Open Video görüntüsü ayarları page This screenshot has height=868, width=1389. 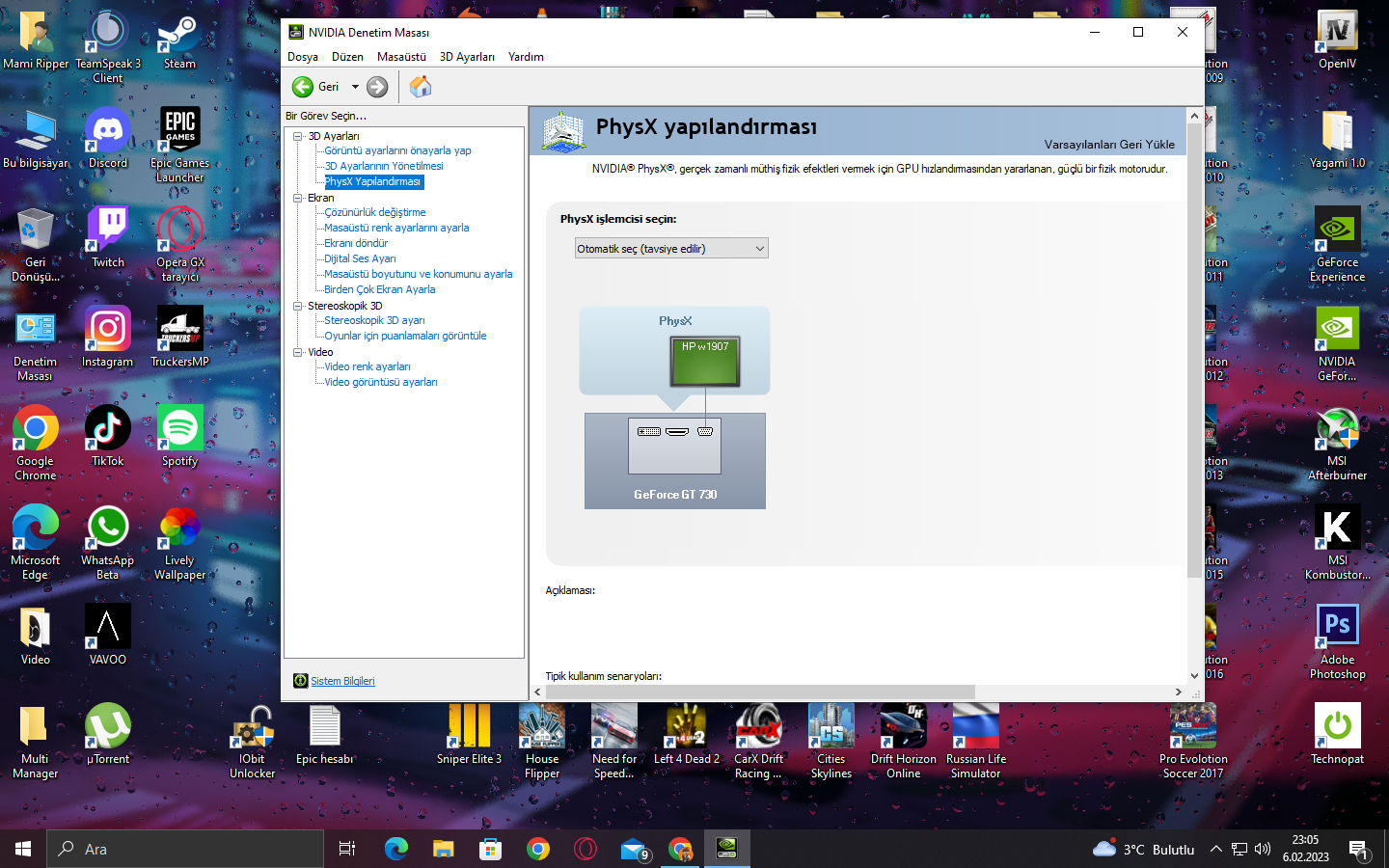pos(381,382)
